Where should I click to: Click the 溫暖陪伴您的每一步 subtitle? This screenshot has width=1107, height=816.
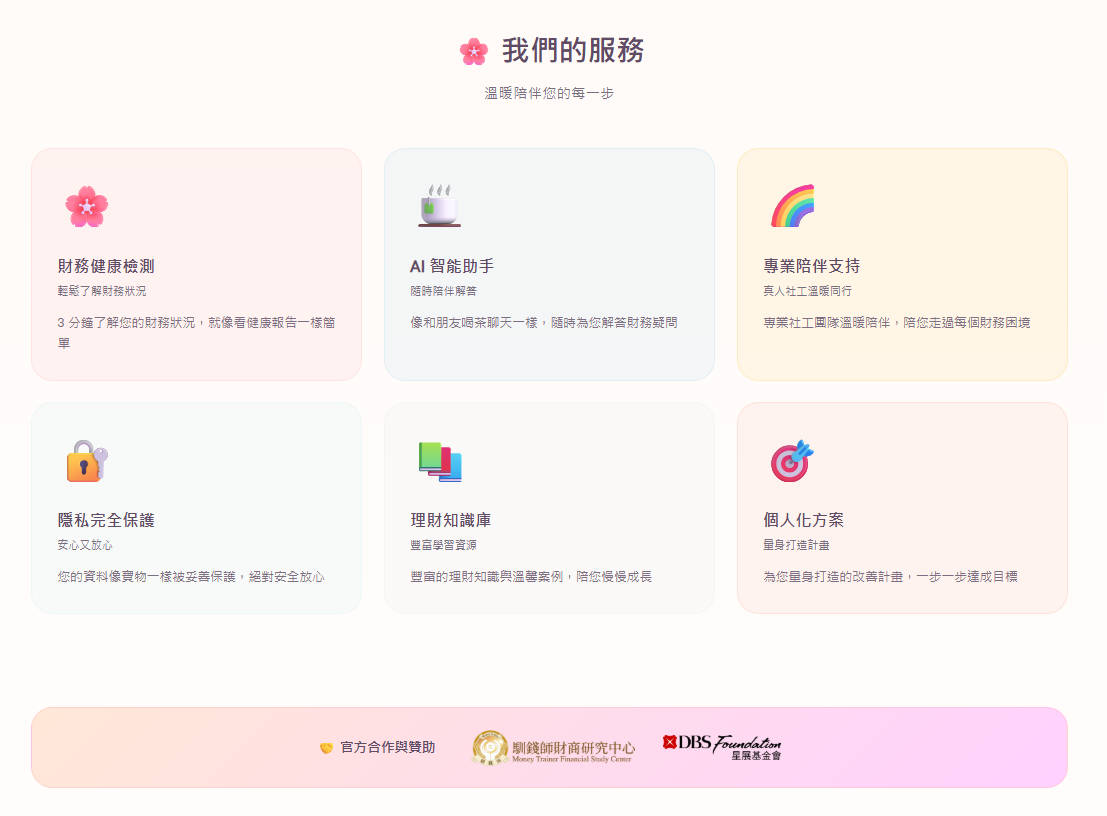click(x=549, y=93)
